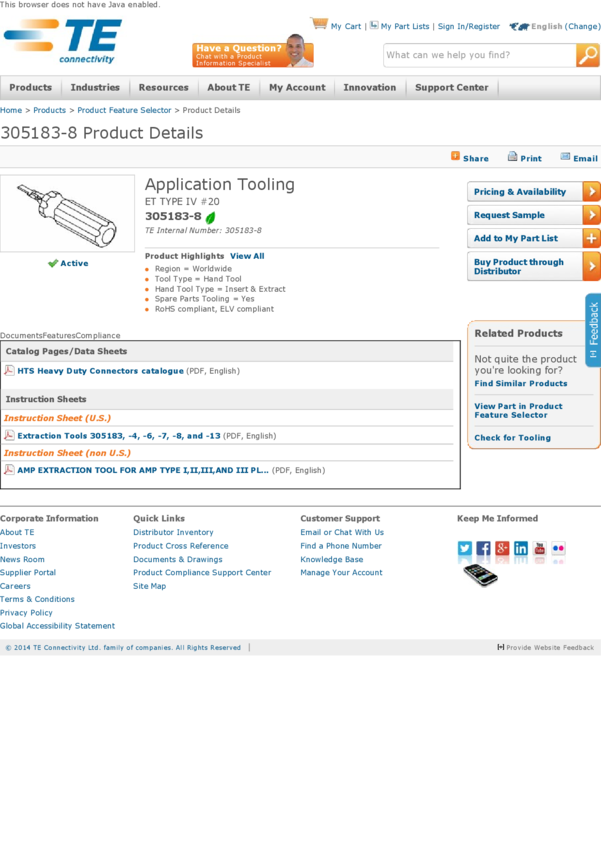Open the Google Plus icon
Screen dimensions: 601x850
click(x=502, y=548)
